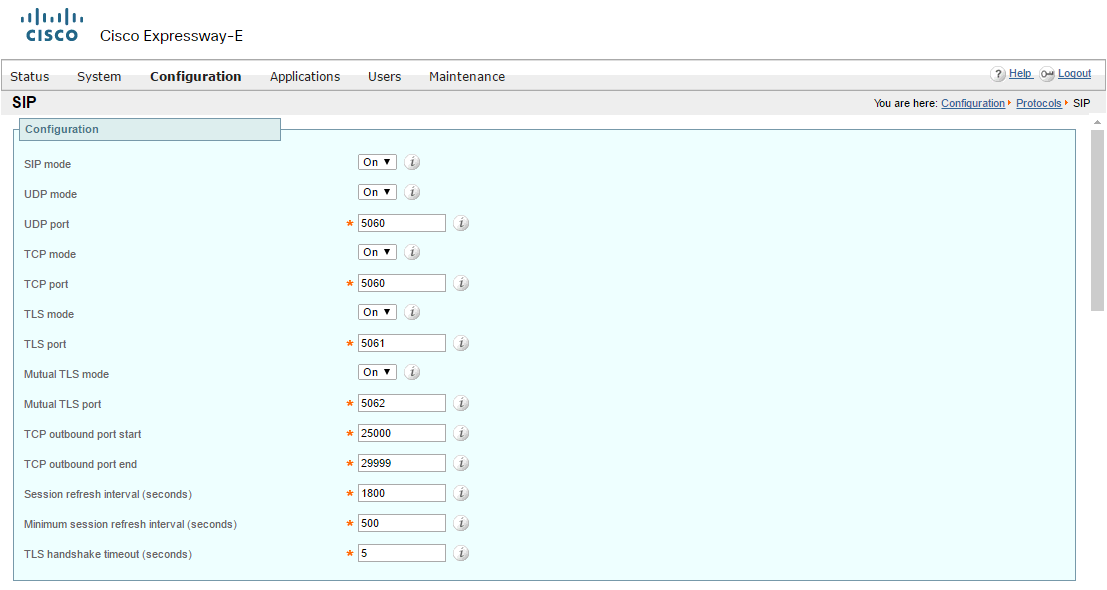Show info for TCP outbound port start
This screenshot has height=590, width=1107.
[x=461, y=433]
